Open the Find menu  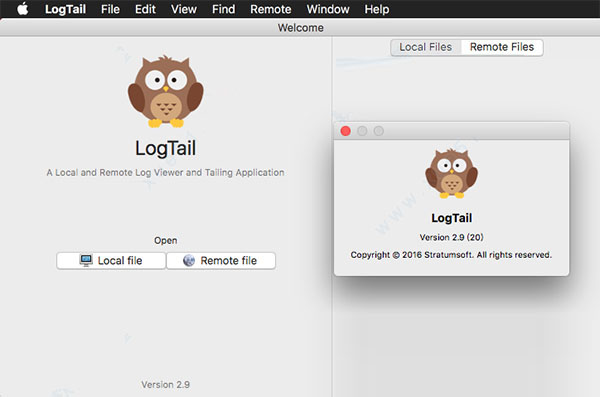[x=223, y=9]
